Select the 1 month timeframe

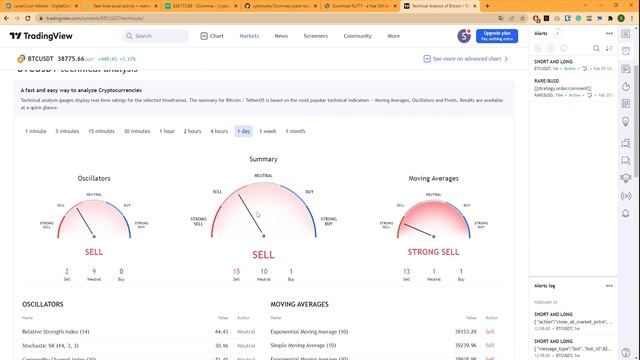pyautogui.click(x=295, y=131)
